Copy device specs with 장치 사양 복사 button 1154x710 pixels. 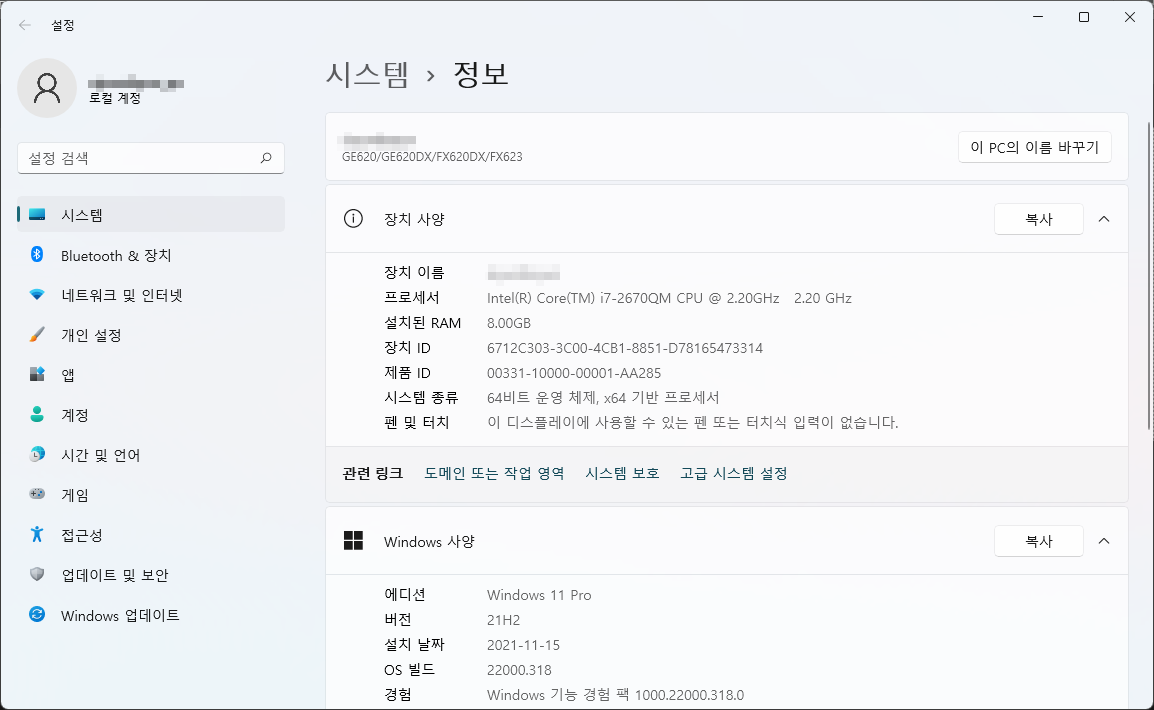1038,219
